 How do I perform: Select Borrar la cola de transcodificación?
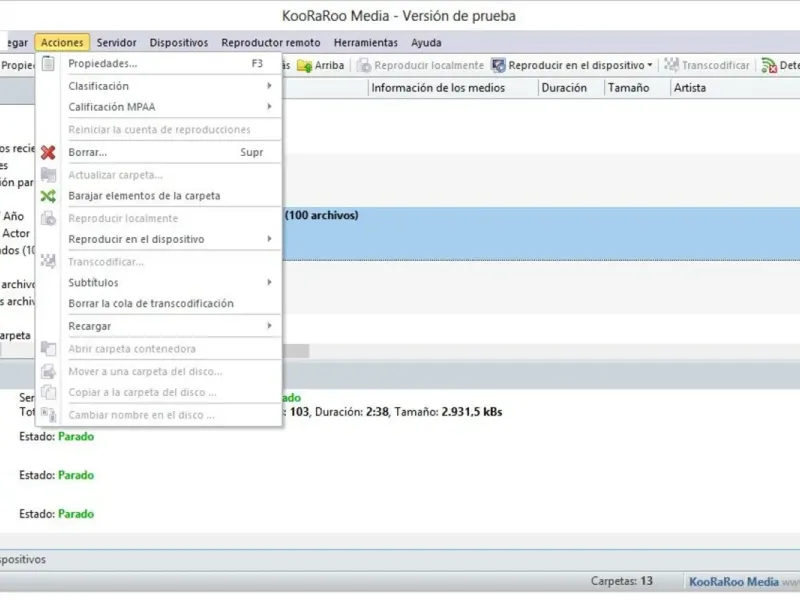[159, 303]
